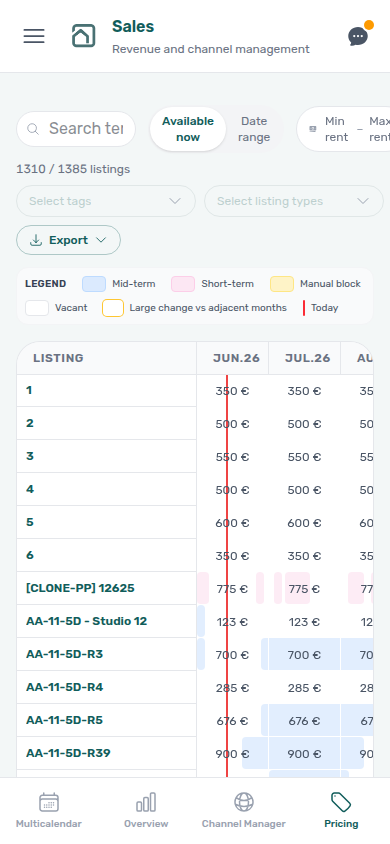Open listing AA-11-5D-R39
390x844 pixels.
click(x=68, y=753)
